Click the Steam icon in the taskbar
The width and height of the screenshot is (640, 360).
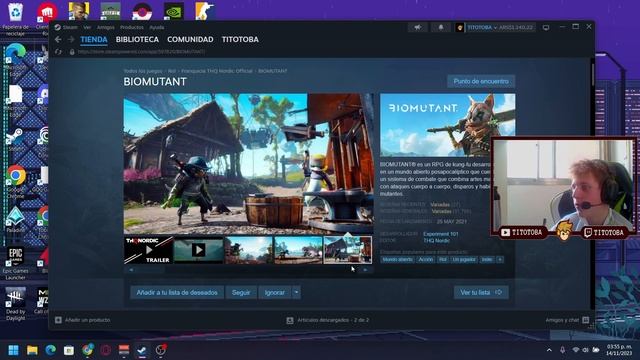pos(142,350)
